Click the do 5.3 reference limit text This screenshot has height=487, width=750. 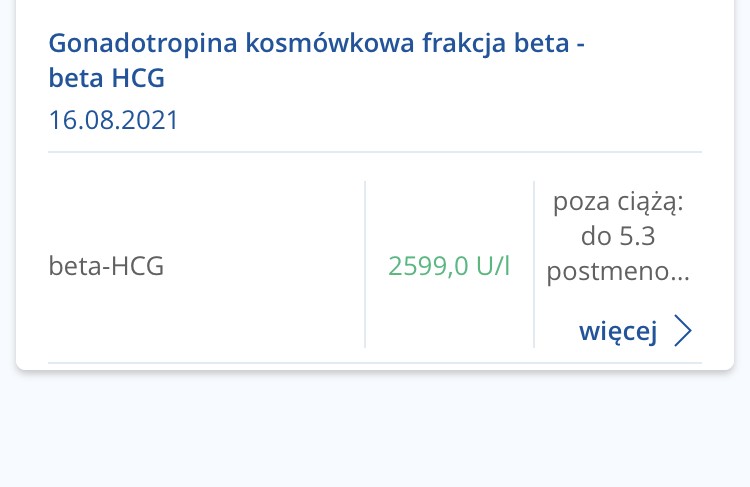click(x=618, y=237)
